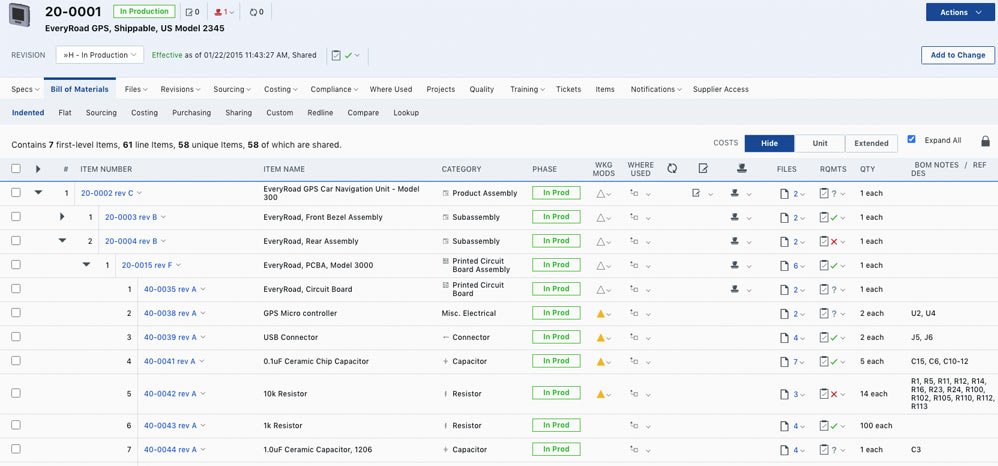Click the where used icon for 20-0003
The width and height of the screenshot is (998, 466).
[x=634, y=218]
